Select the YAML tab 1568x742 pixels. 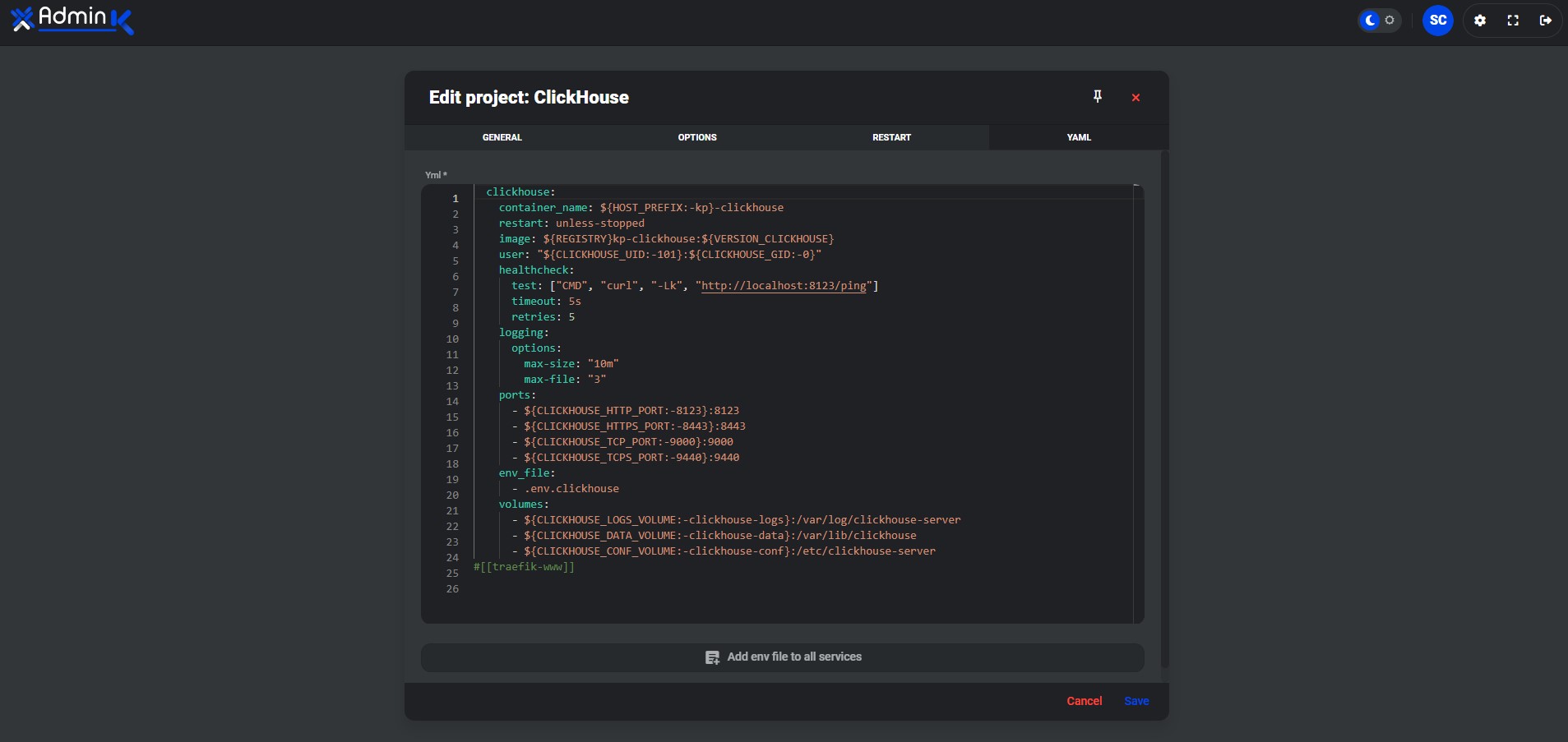coord(1079,137)
